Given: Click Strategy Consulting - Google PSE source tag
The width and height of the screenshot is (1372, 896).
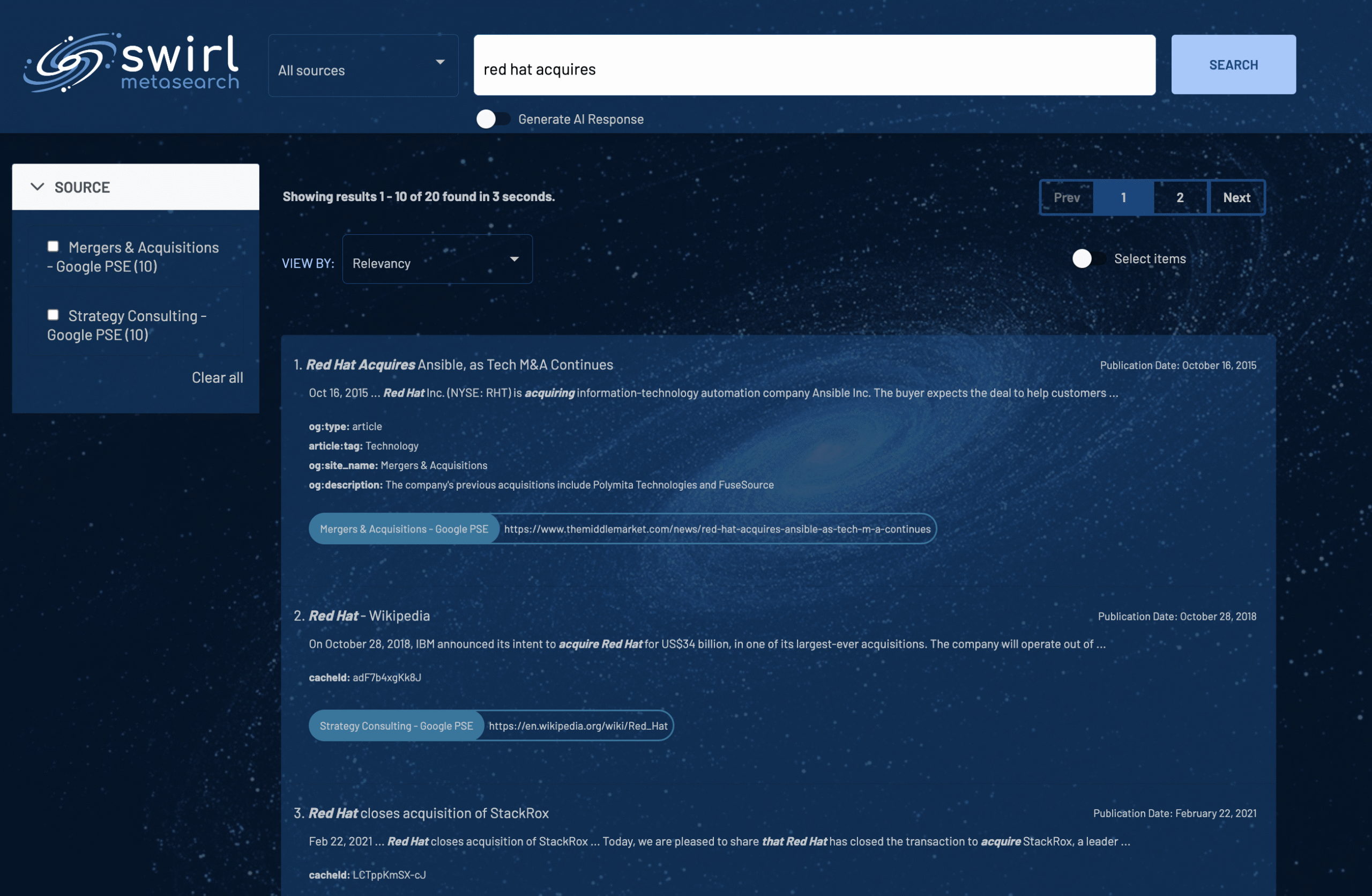Looking at the screenshot, I should [x=397, y=726].
